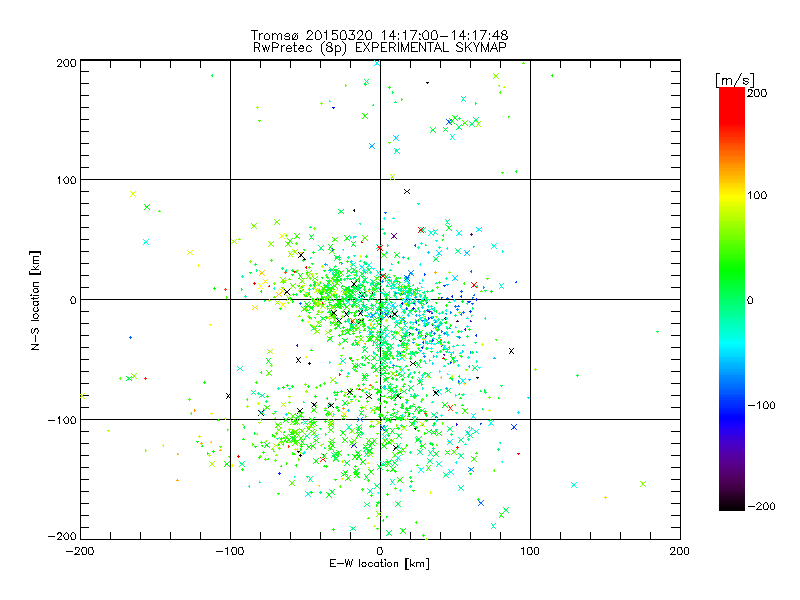The height and width of the screenshot is (600, 800).
Task: Click the y-axis tick label '-200'
Action: [62, 536]
